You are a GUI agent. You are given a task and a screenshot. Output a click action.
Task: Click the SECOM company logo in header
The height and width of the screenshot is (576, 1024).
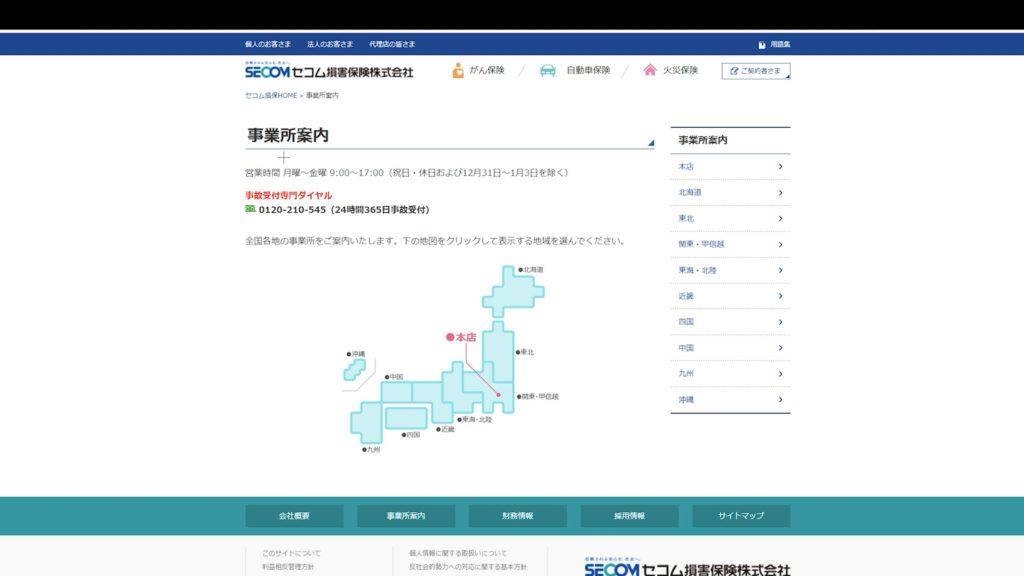328,71
